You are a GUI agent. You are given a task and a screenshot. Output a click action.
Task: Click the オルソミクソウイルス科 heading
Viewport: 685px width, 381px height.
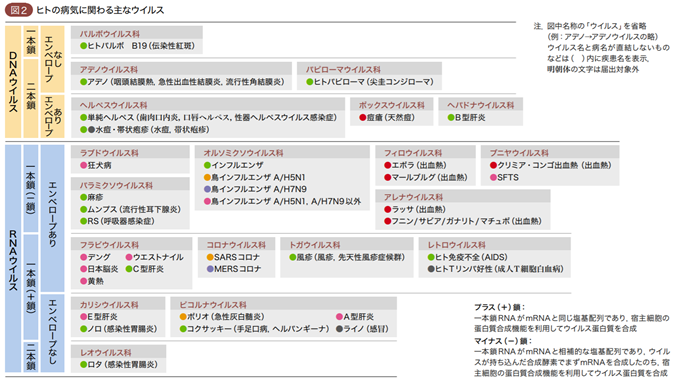coord(243,153)
